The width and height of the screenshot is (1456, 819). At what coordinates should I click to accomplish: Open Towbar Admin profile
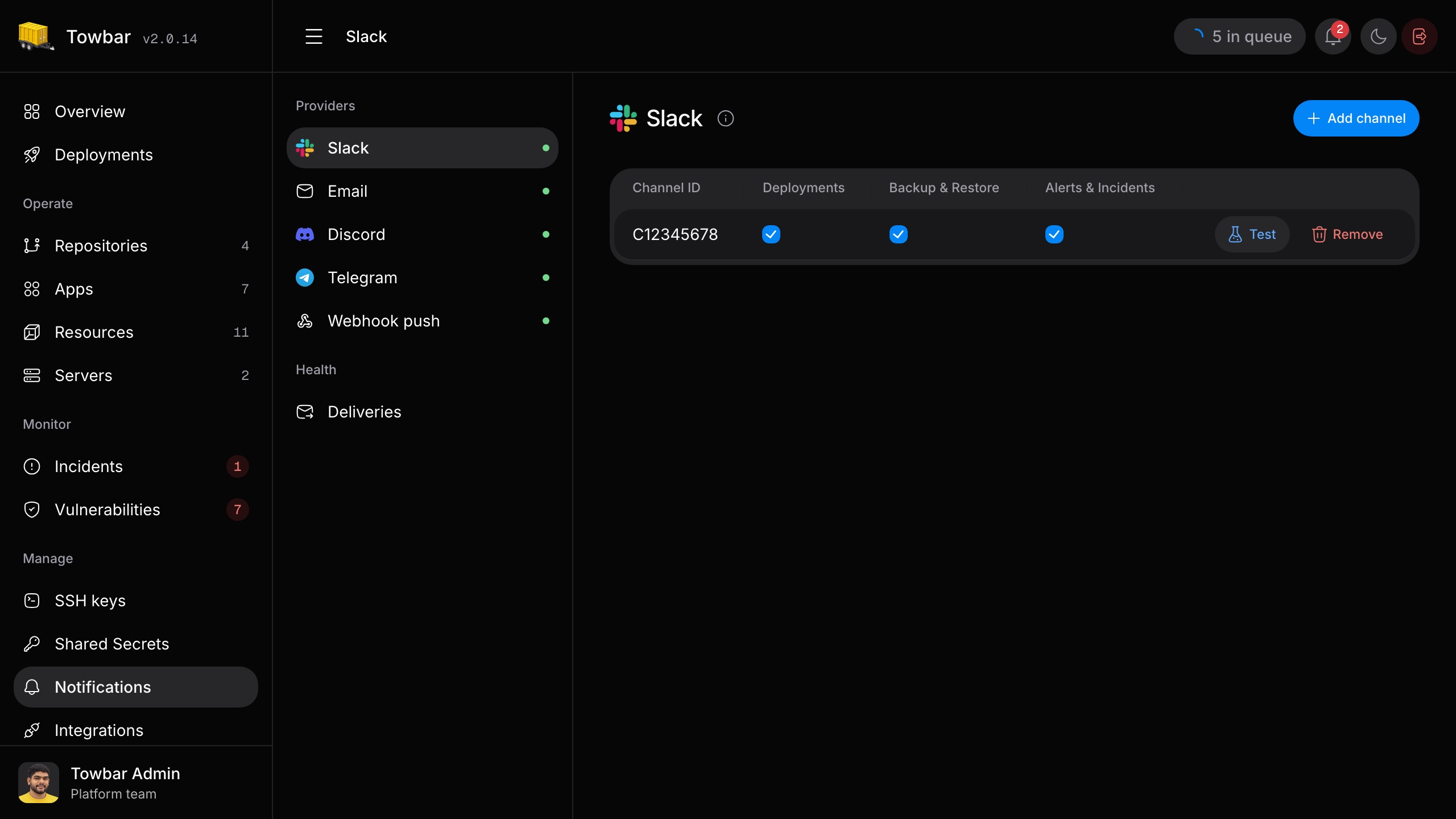[x=135, y=783]
